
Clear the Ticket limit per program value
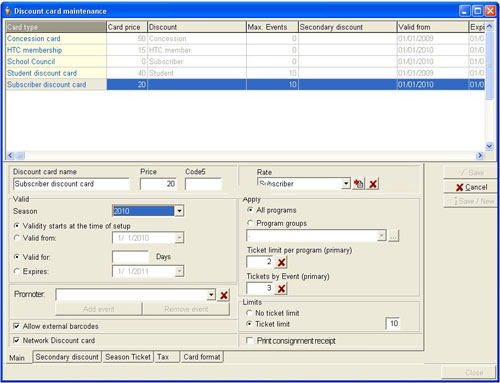point(281,262)
